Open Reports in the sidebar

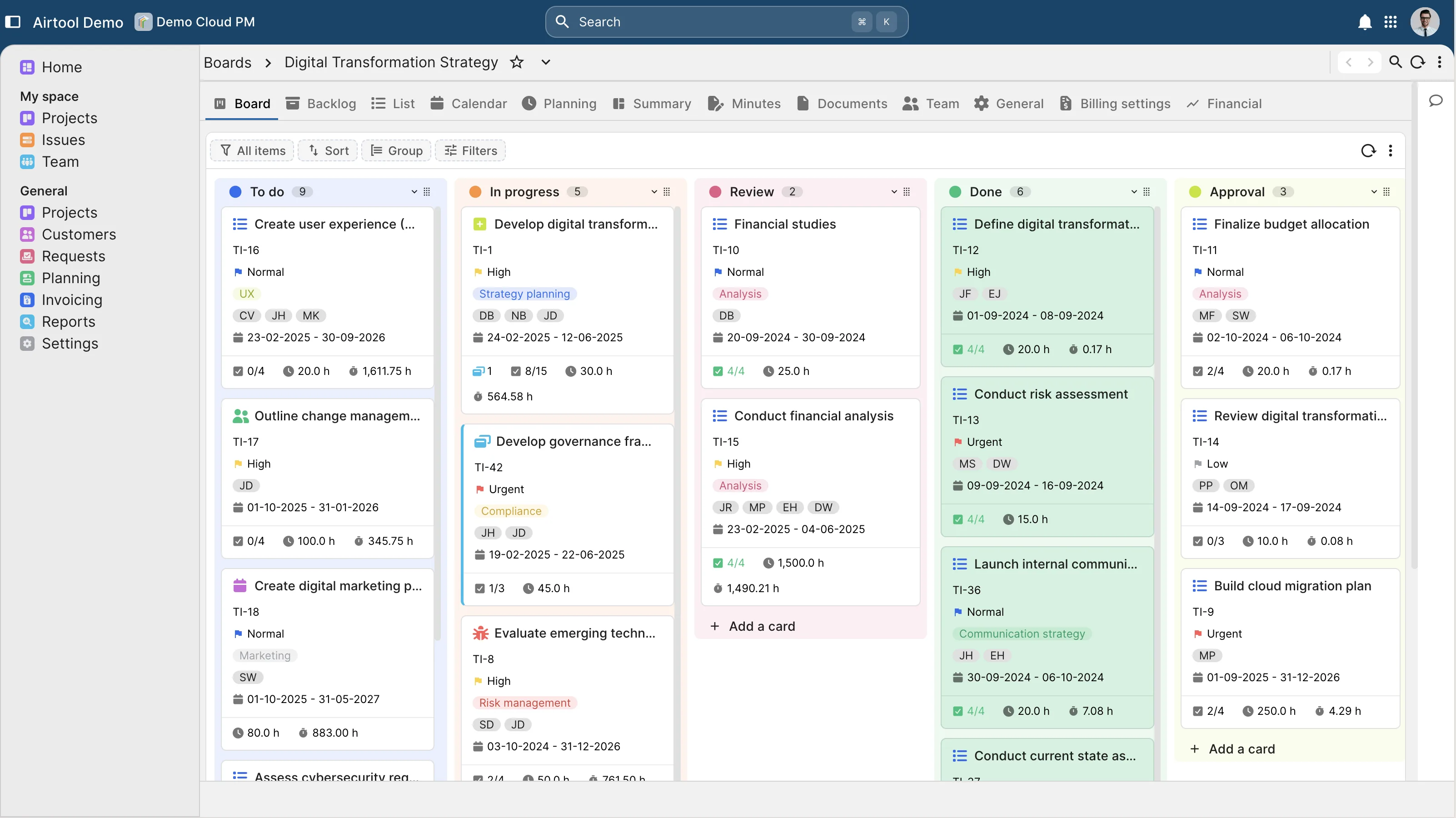click(x=58, y=321)
